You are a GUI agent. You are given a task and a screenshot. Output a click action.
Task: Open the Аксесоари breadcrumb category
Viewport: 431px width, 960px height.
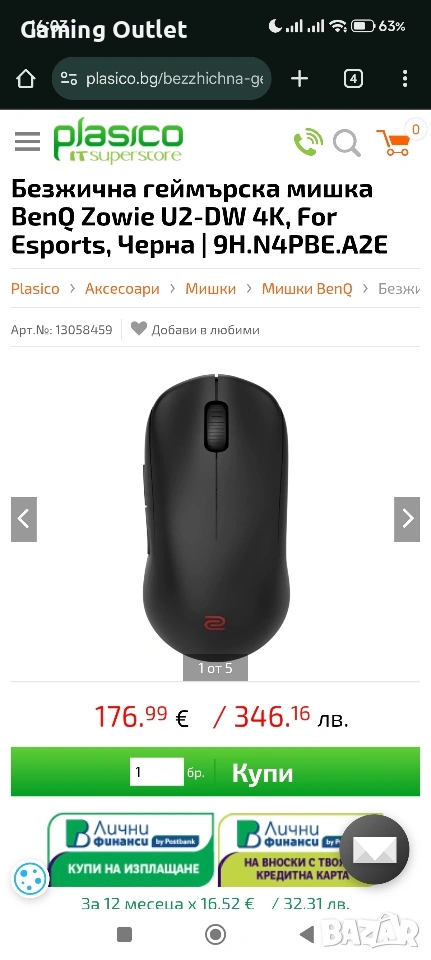click(x=122, y=289)
